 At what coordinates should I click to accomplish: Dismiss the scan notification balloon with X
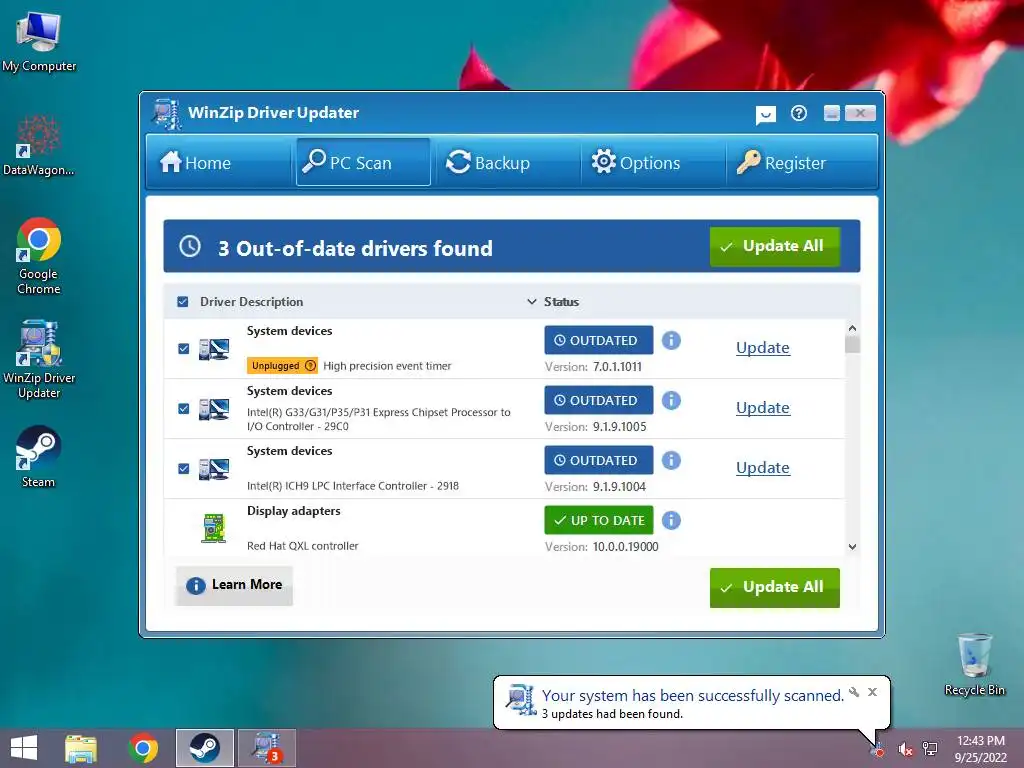click(872, 692)
